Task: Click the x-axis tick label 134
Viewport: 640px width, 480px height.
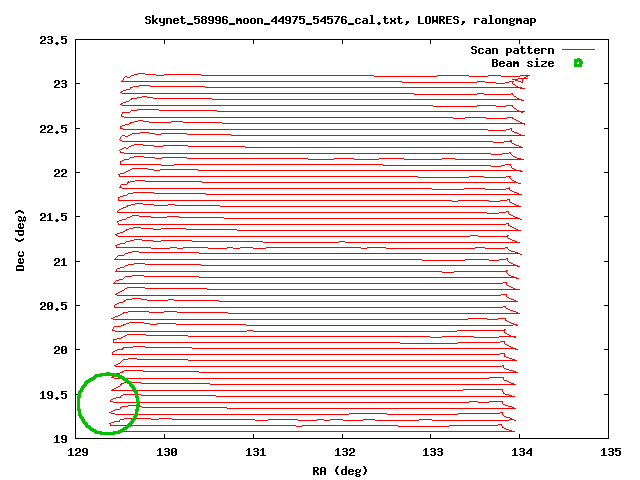Action: click(522, 452)
